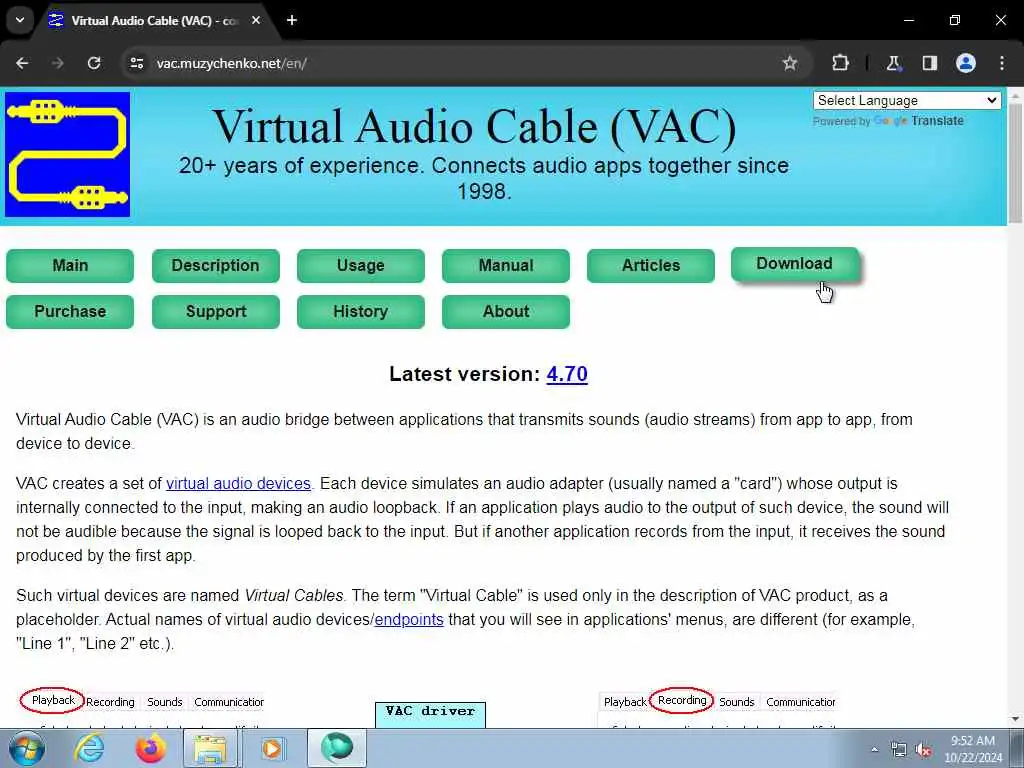Click the circled Recording tab in the right diagram

(682, 700)
